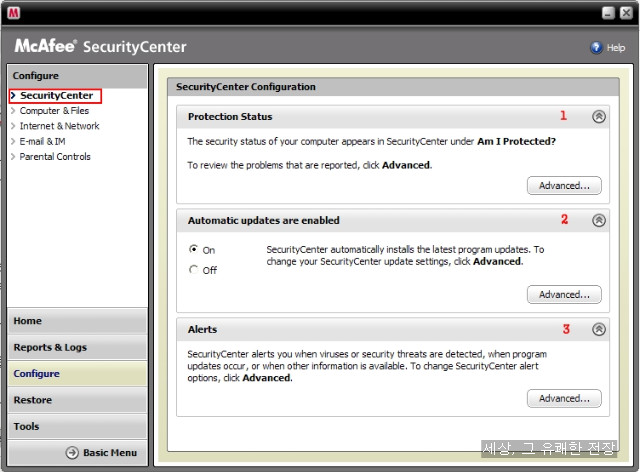Open the Tools menu
This screenshot has height=472, width=640.
pos(77,426)
